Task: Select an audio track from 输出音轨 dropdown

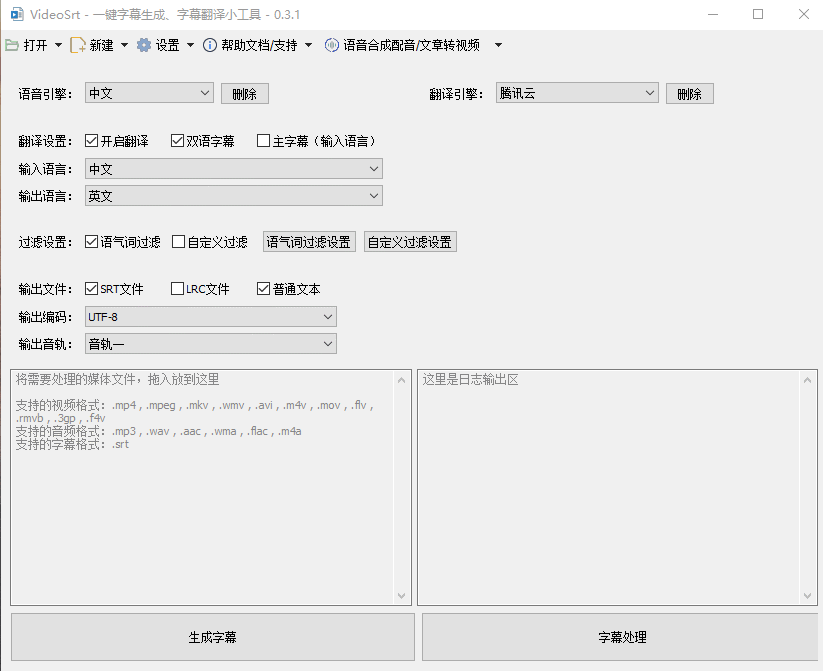Action: [329, 343]
